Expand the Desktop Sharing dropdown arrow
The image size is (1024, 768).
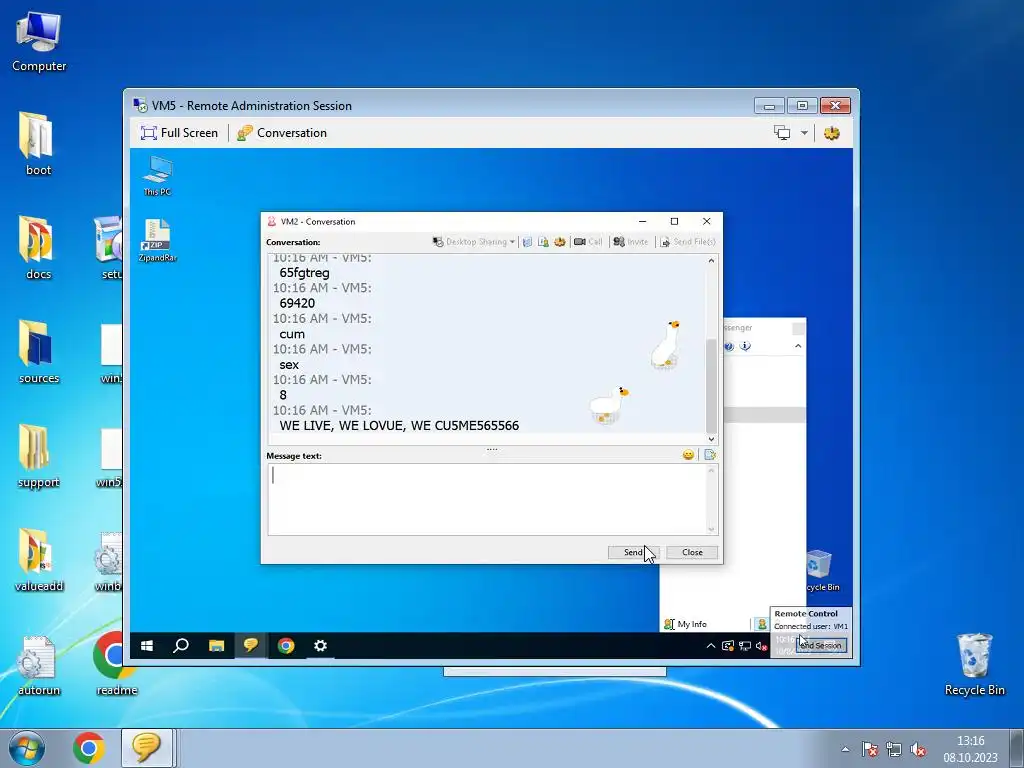tap(512, 242)
